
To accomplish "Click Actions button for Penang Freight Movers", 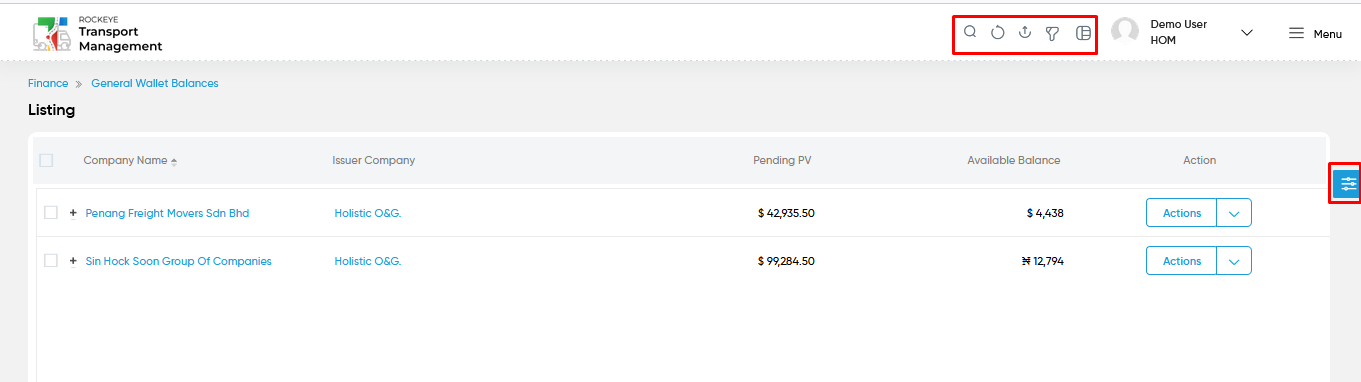I will pyautogui.click(x=1181, y=213).
